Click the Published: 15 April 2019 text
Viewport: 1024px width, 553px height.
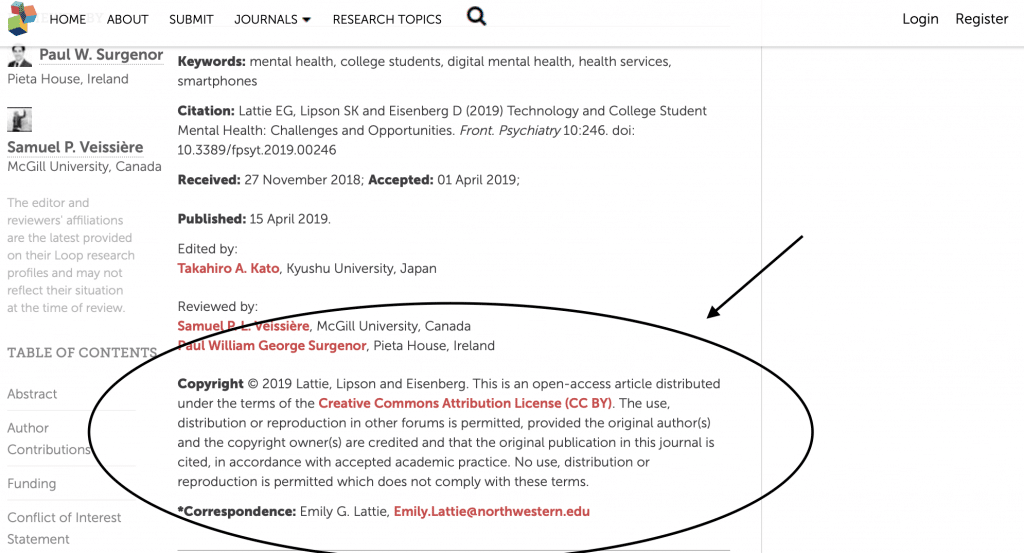pyautogui.click(x=254, y=219)
